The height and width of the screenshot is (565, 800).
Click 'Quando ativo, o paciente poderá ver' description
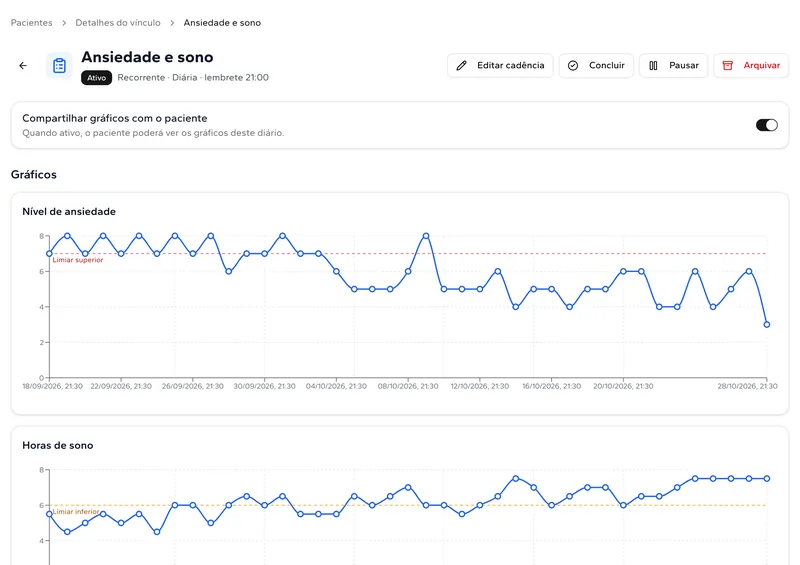(153, 133)
